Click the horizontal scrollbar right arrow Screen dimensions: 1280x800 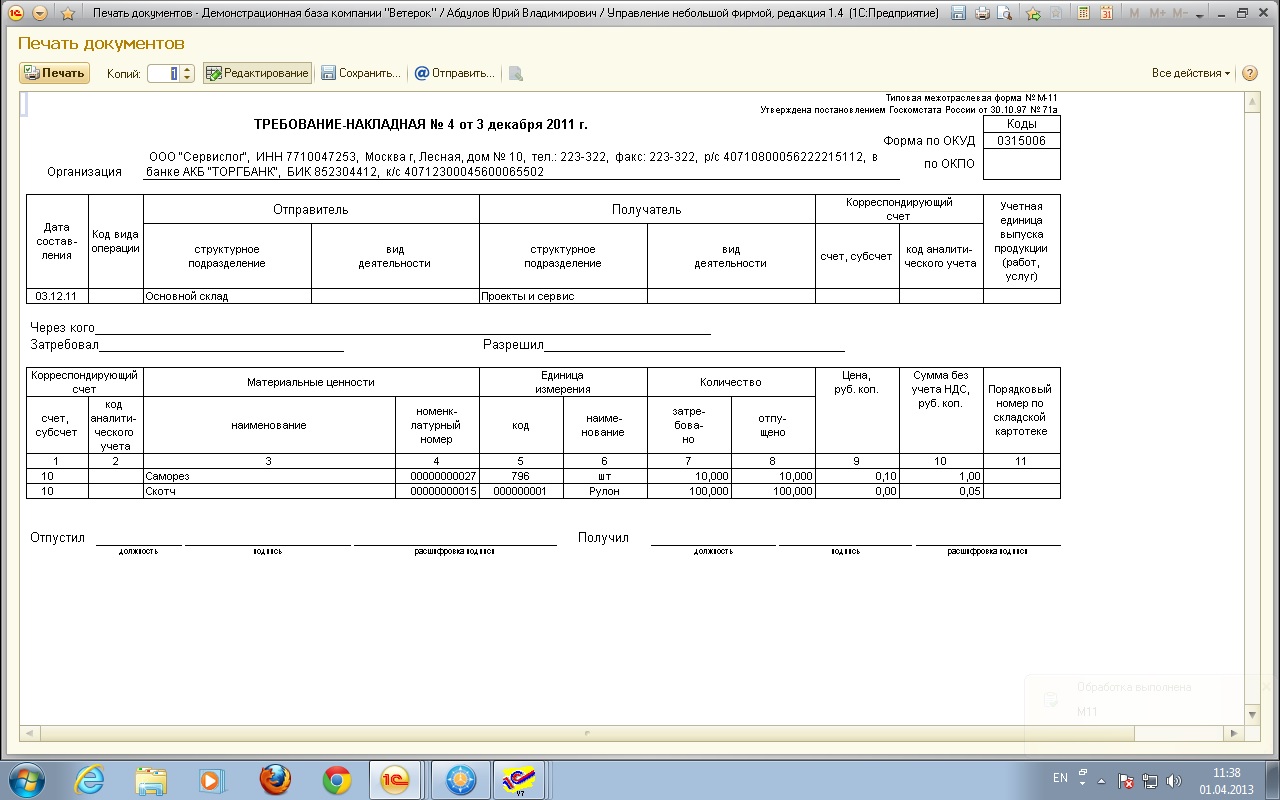click(x=1236, y=732)
